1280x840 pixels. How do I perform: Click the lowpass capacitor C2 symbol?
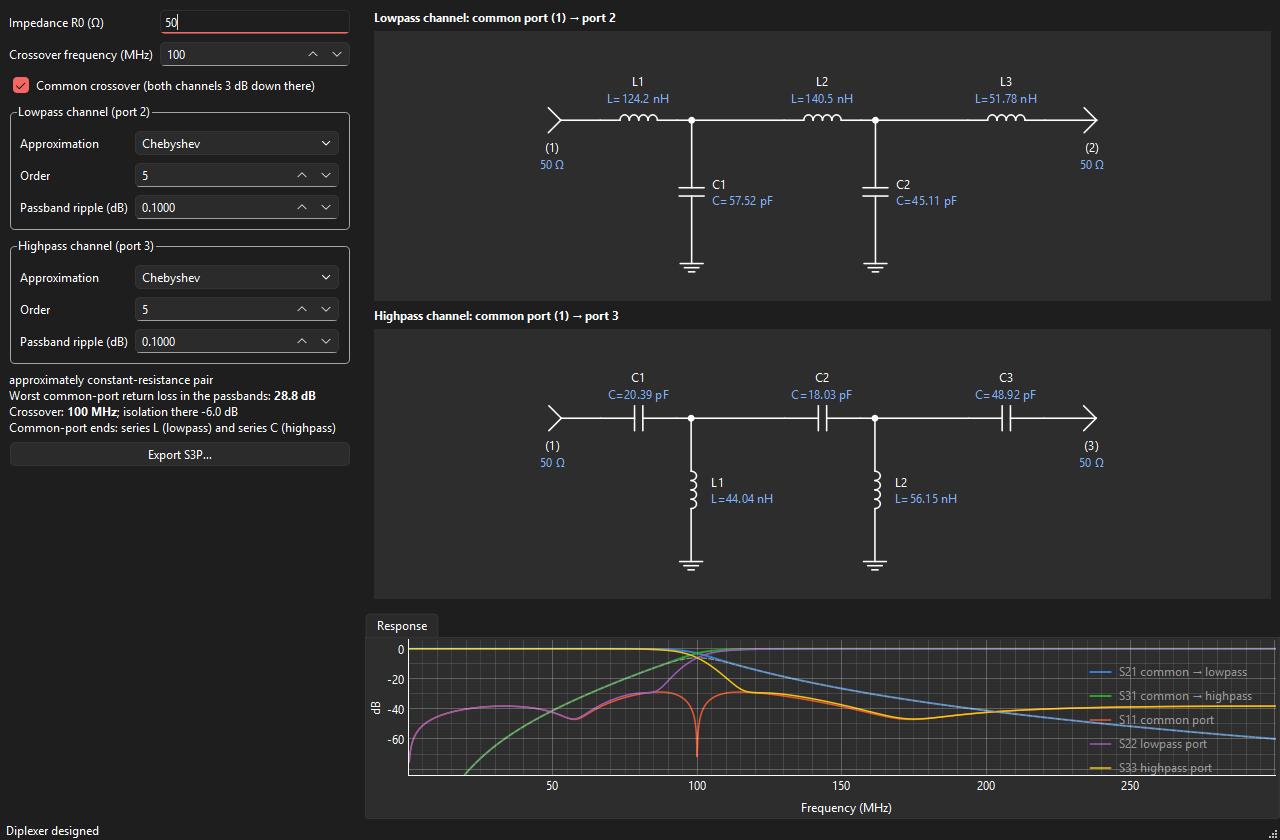click(x=875, y=192)
